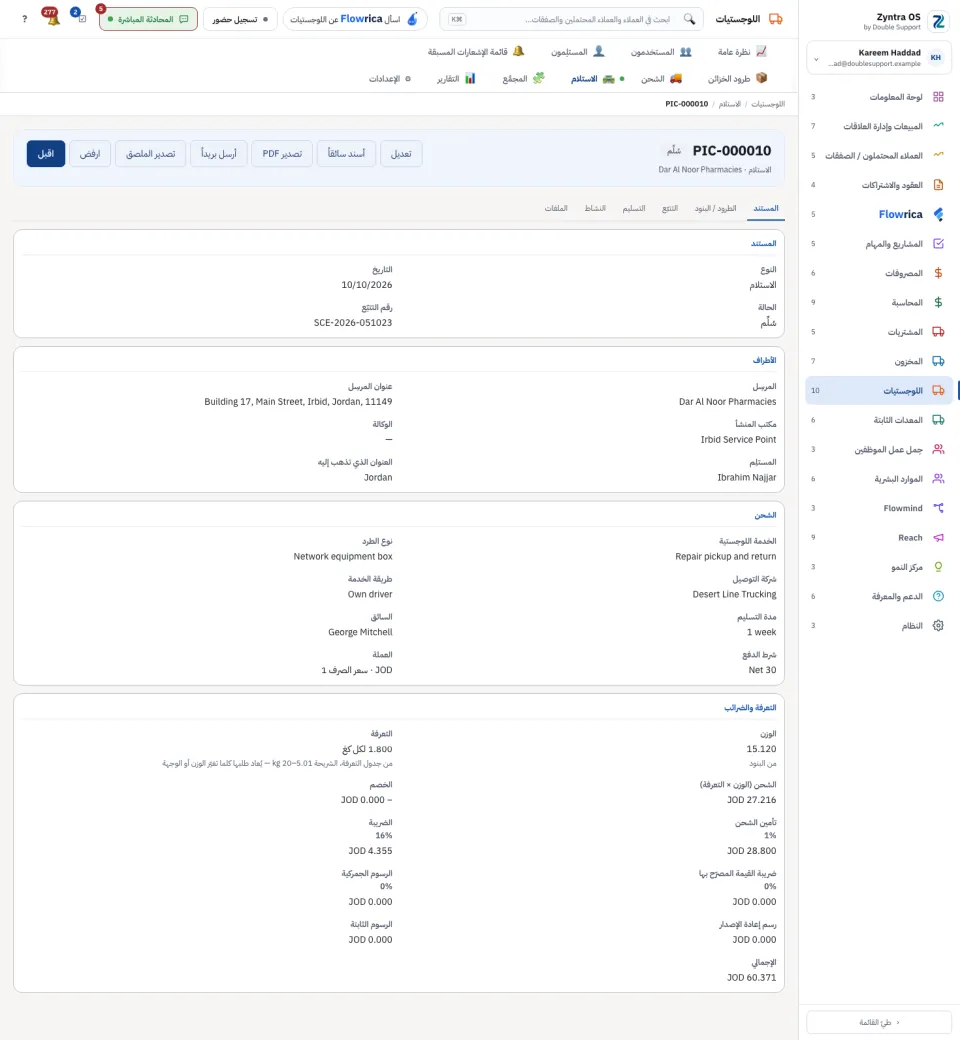Click Ask Flowrica about logistics button
Viewport: 960px width, 1040px height.
355,19
